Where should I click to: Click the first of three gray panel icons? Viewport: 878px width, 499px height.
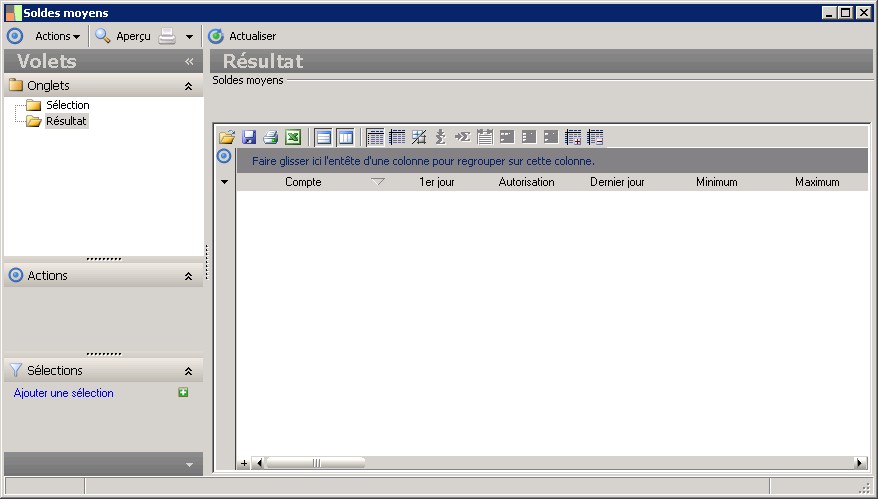tap(507, 137)
